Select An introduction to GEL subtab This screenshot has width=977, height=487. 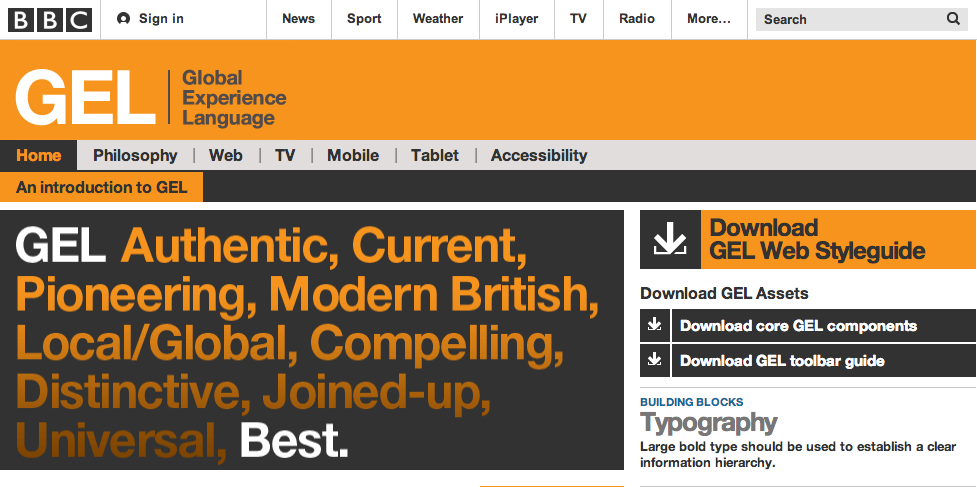[102, 187]
